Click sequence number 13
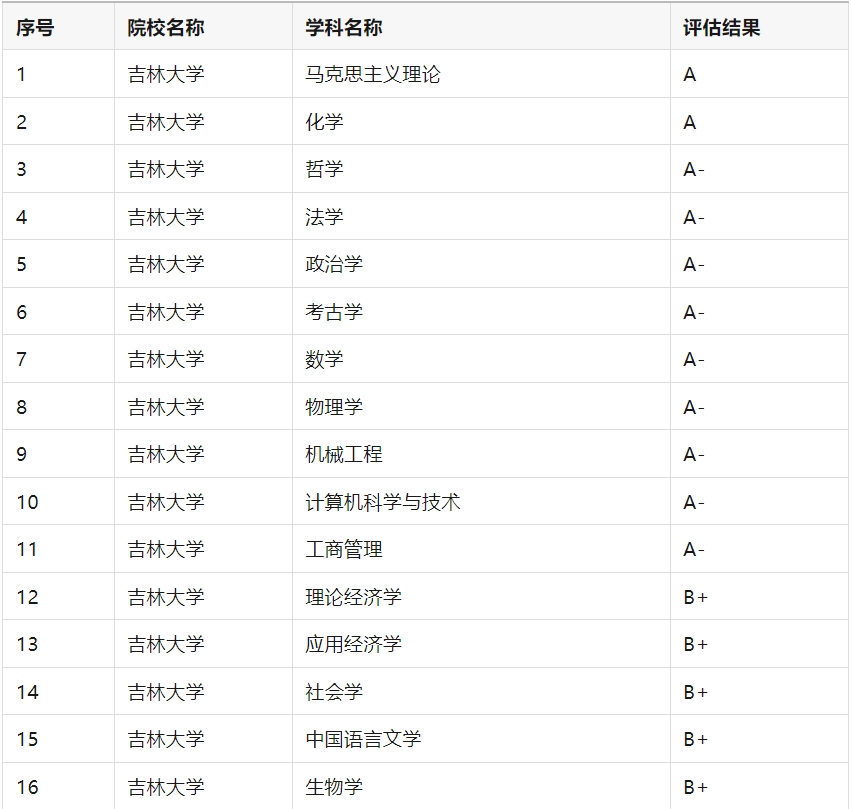 coord(27,645)
